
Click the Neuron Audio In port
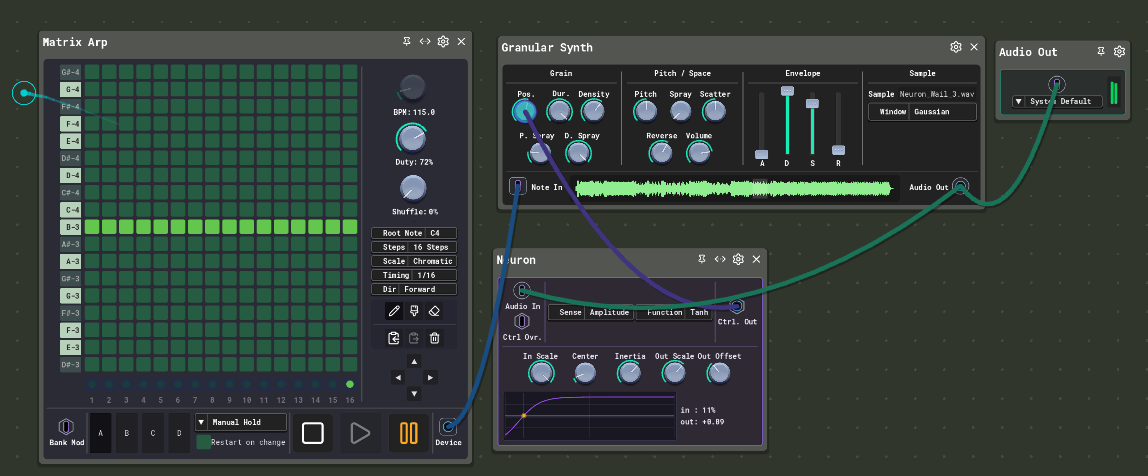click(x=521, y=291)
